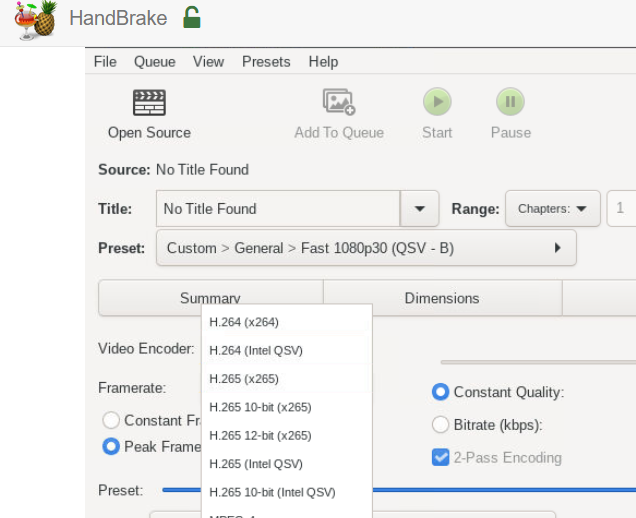Open the Range Chapters dropdown
636x518 pixels.
click(x=552, y=208)
